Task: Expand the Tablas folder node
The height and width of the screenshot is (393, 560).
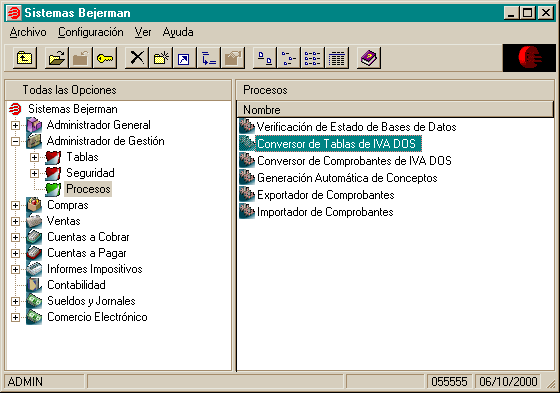Action: coord(34,158)
